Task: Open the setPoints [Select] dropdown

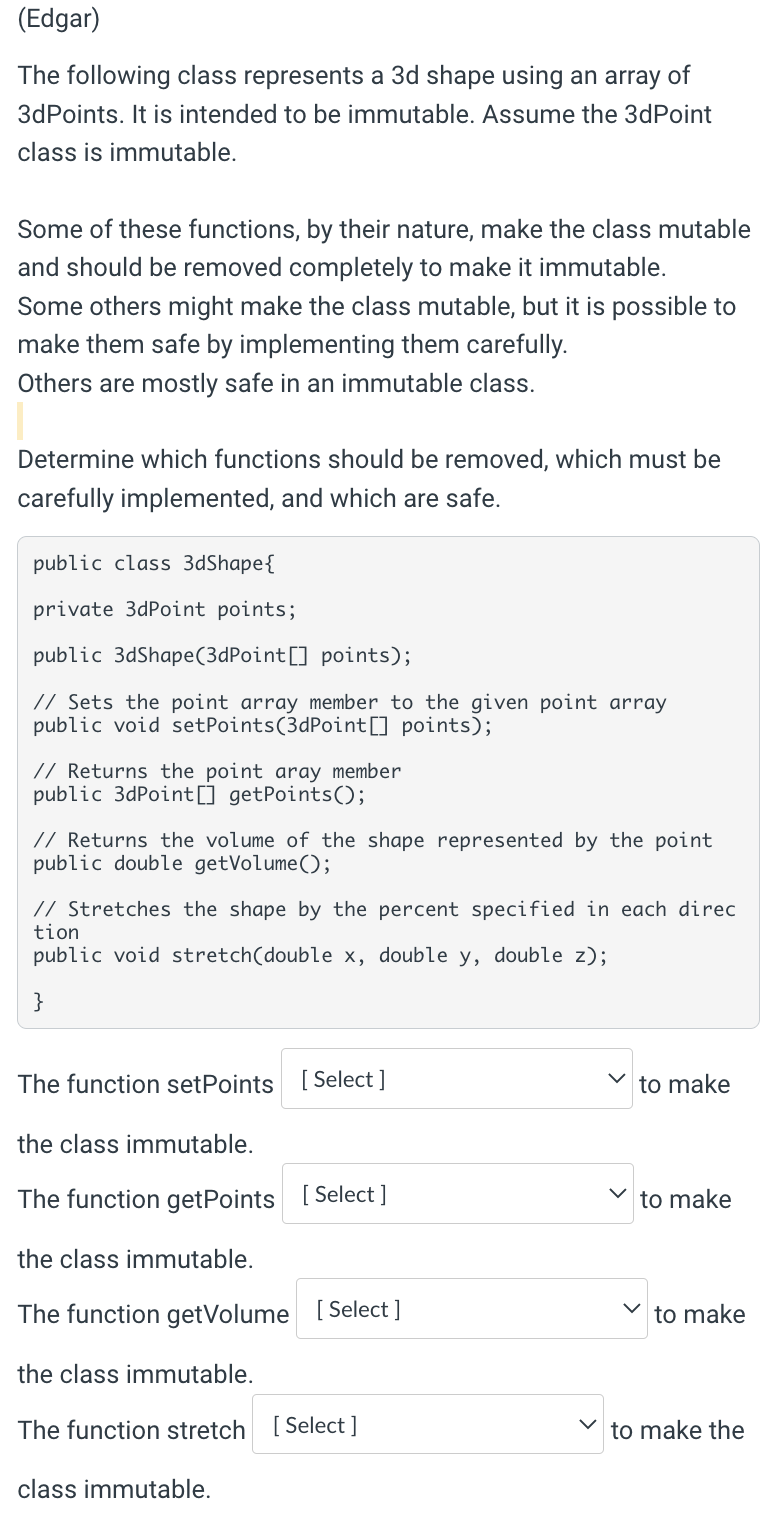Action: [457, 1079]
